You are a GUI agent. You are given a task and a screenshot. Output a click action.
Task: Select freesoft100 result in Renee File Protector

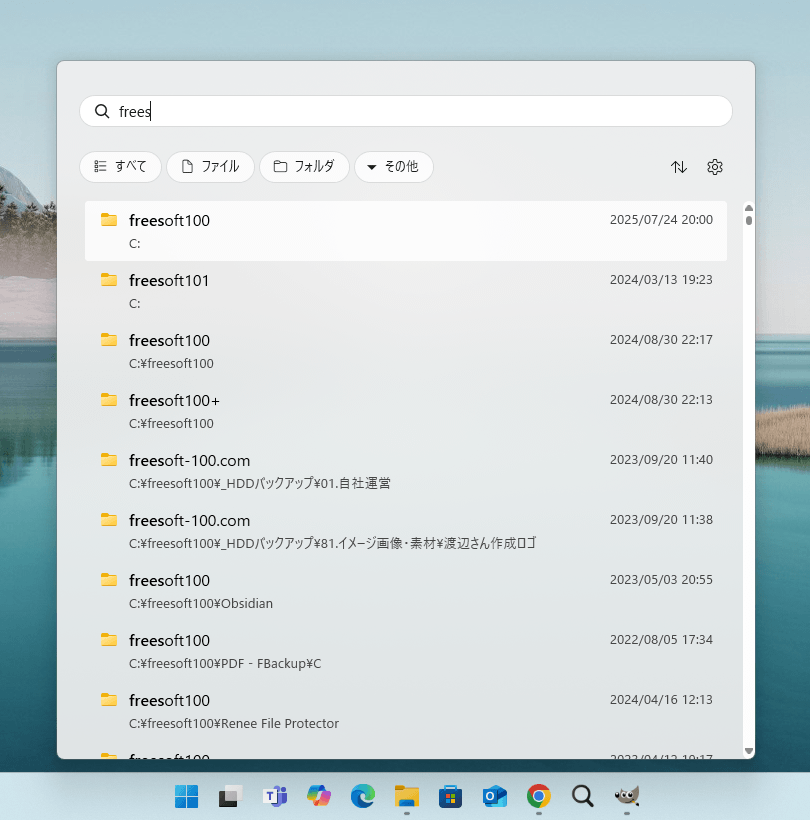click(406, 711)
